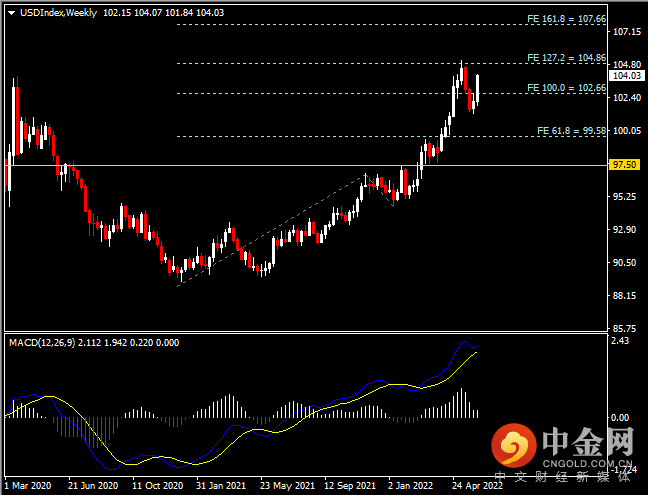Click the 2 Jan 2022 date marker
Viewport: 648px width, 495px height.
click(410, 485)
